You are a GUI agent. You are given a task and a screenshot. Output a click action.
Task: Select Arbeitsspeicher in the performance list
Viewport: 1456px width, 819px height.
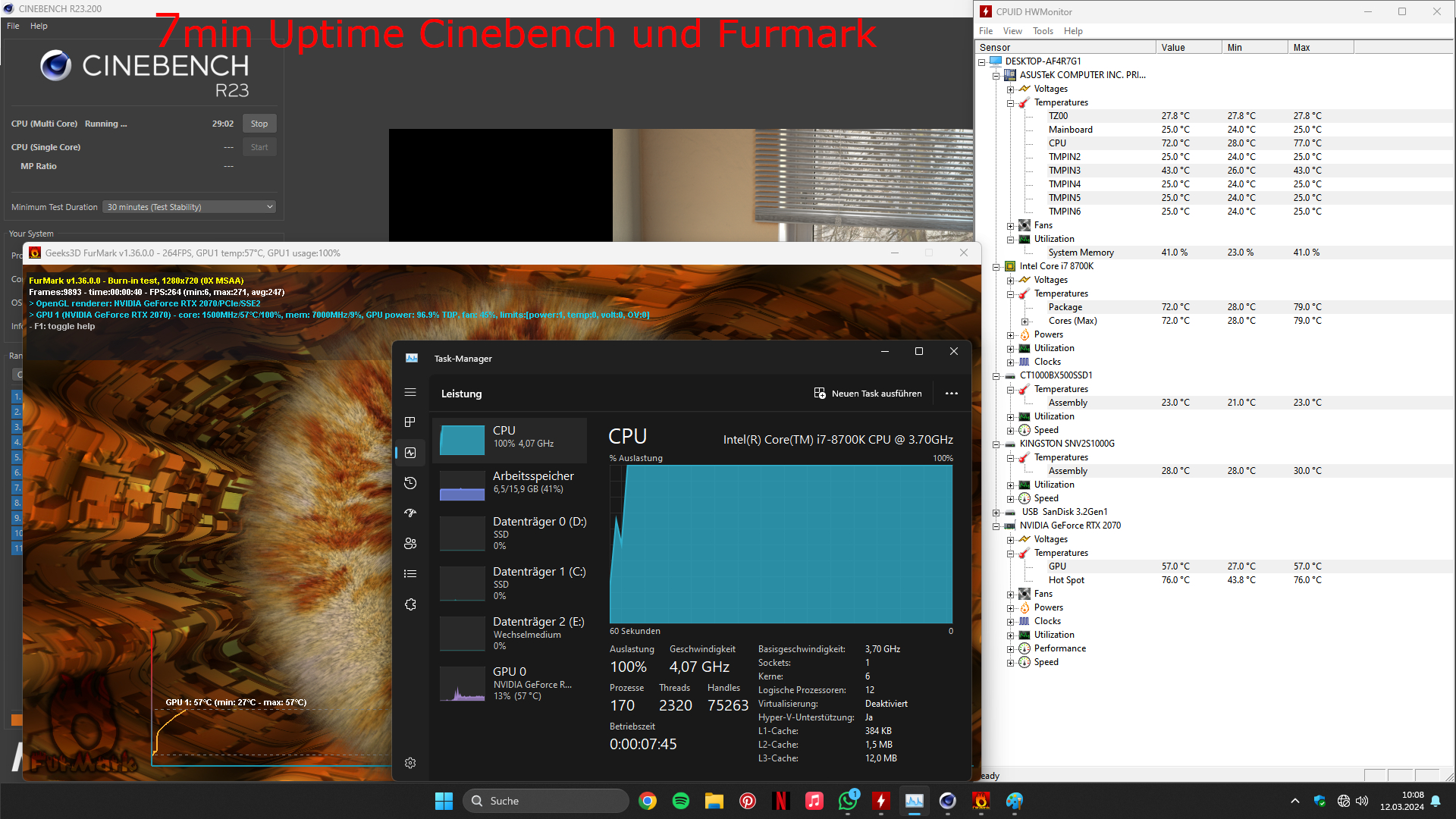tap(510, 483)
